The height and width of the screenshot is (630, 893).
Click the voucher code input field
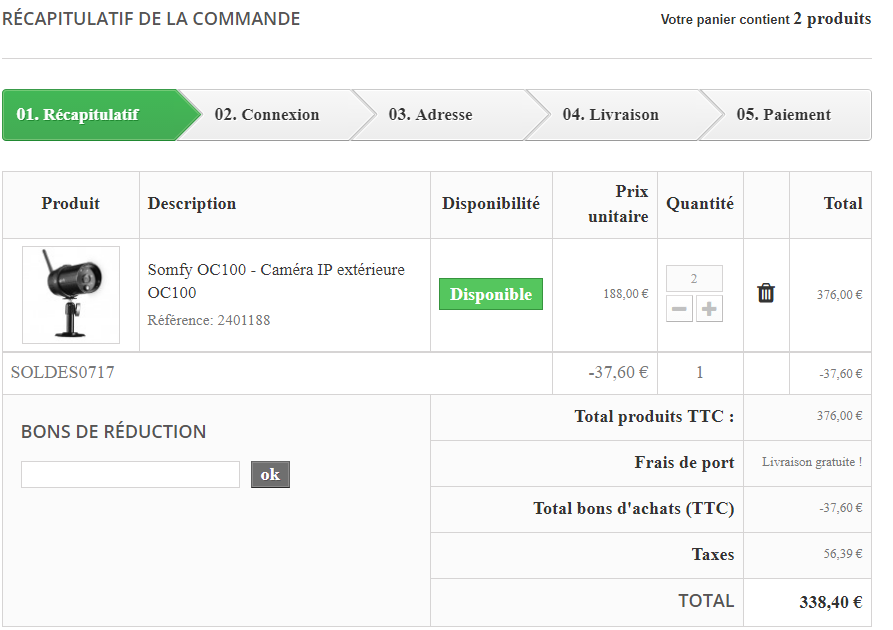coord(130,475)
